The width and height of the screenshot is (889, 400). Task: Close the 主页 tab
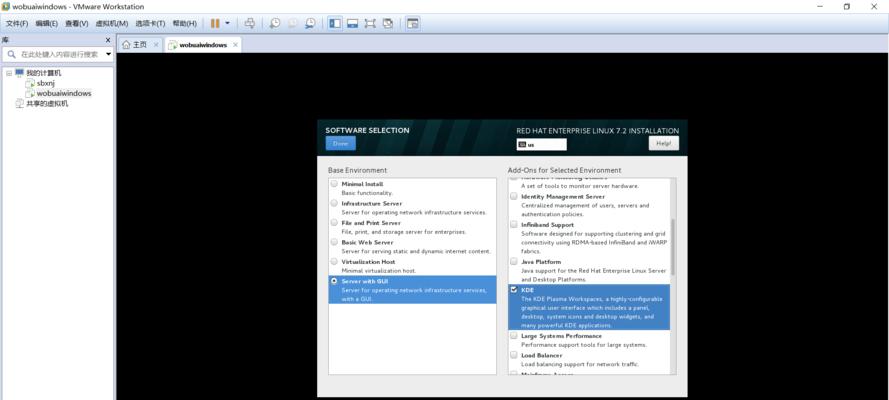(156, 45)
